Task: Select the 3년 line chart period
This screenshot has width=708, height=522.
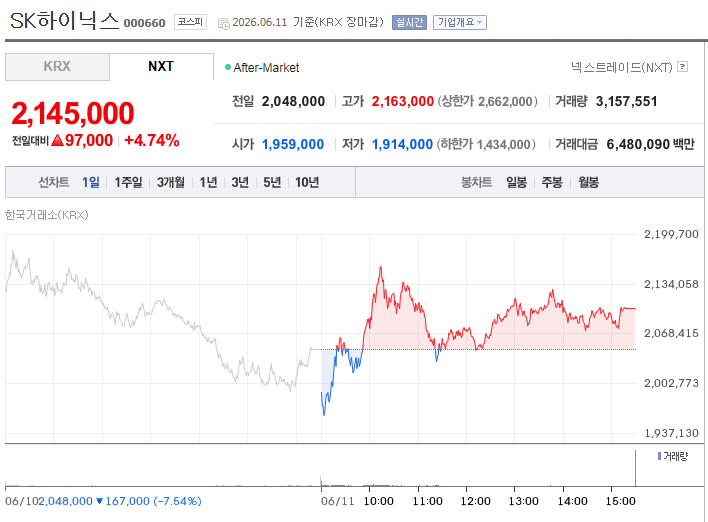Action: (240, 182)
